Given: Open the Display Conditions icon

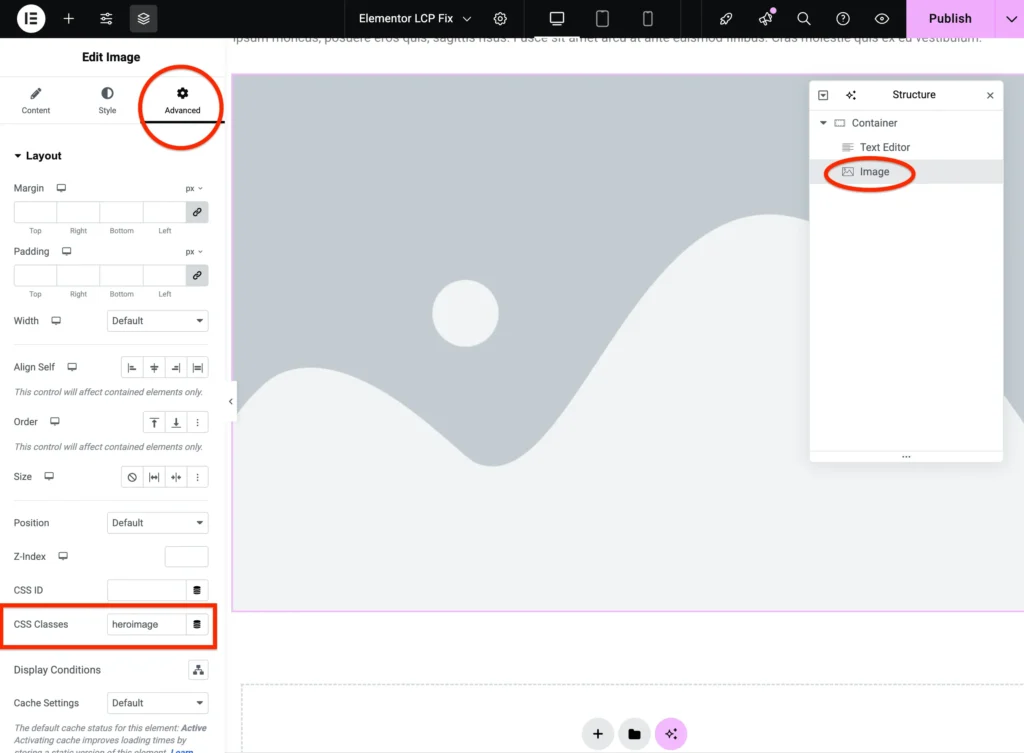Looking at the screenshot, I should (197, 669).
